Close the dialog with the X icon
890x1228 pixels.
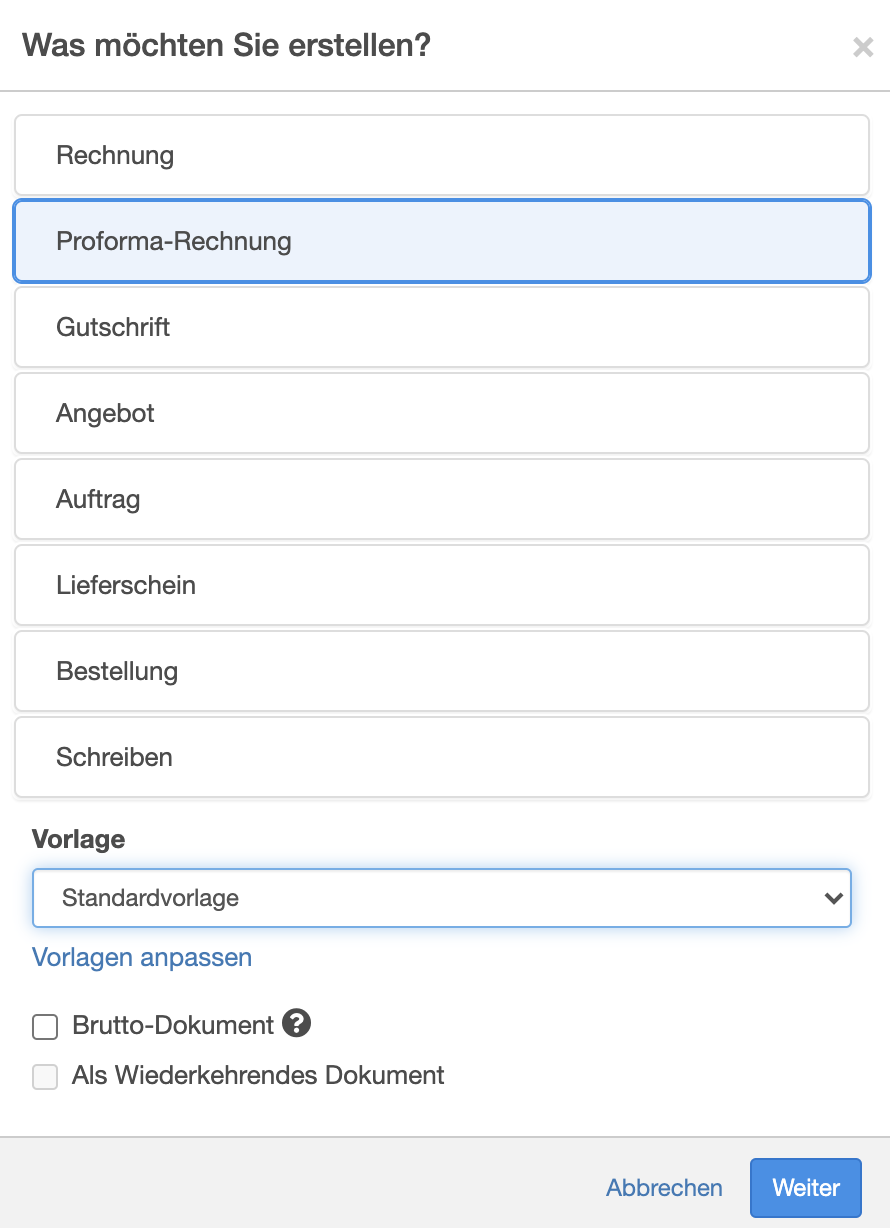click(x=863, y=47)
